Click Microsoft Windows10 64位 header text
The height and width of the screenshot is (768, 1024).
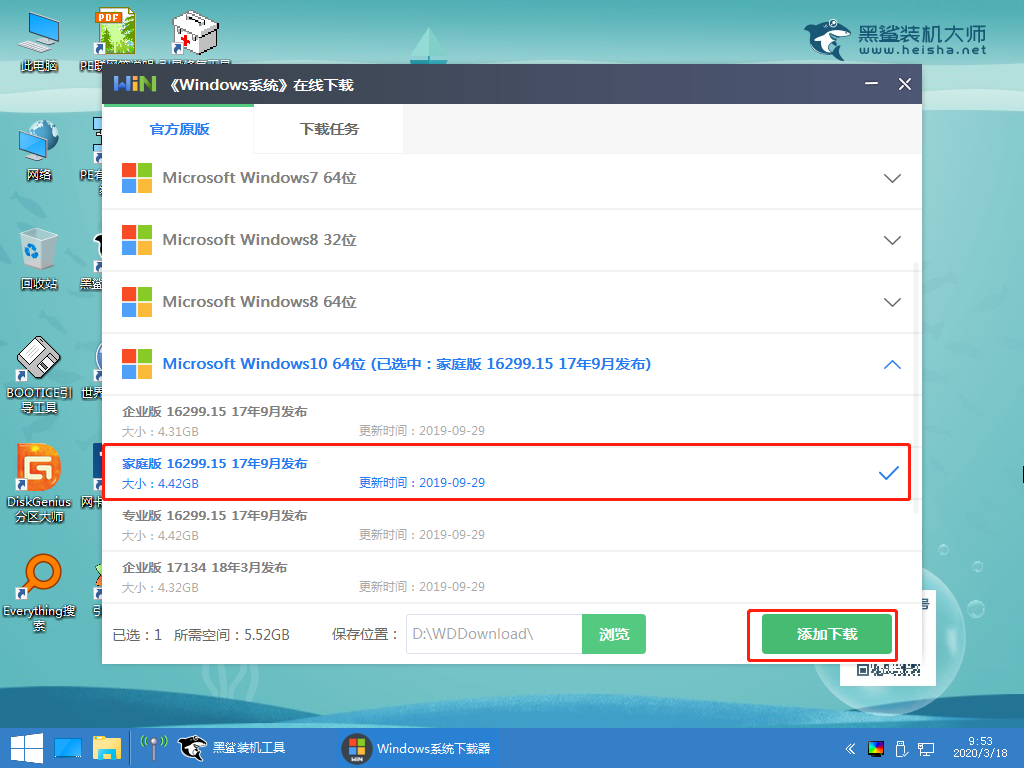coord(406,364)
